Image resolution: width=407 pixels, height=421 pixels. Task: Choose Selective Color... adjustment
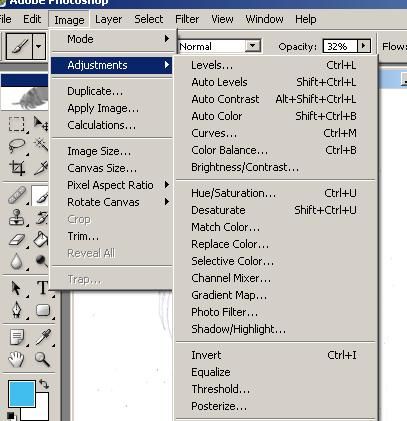pyautogui.click(x=275, y=261)
